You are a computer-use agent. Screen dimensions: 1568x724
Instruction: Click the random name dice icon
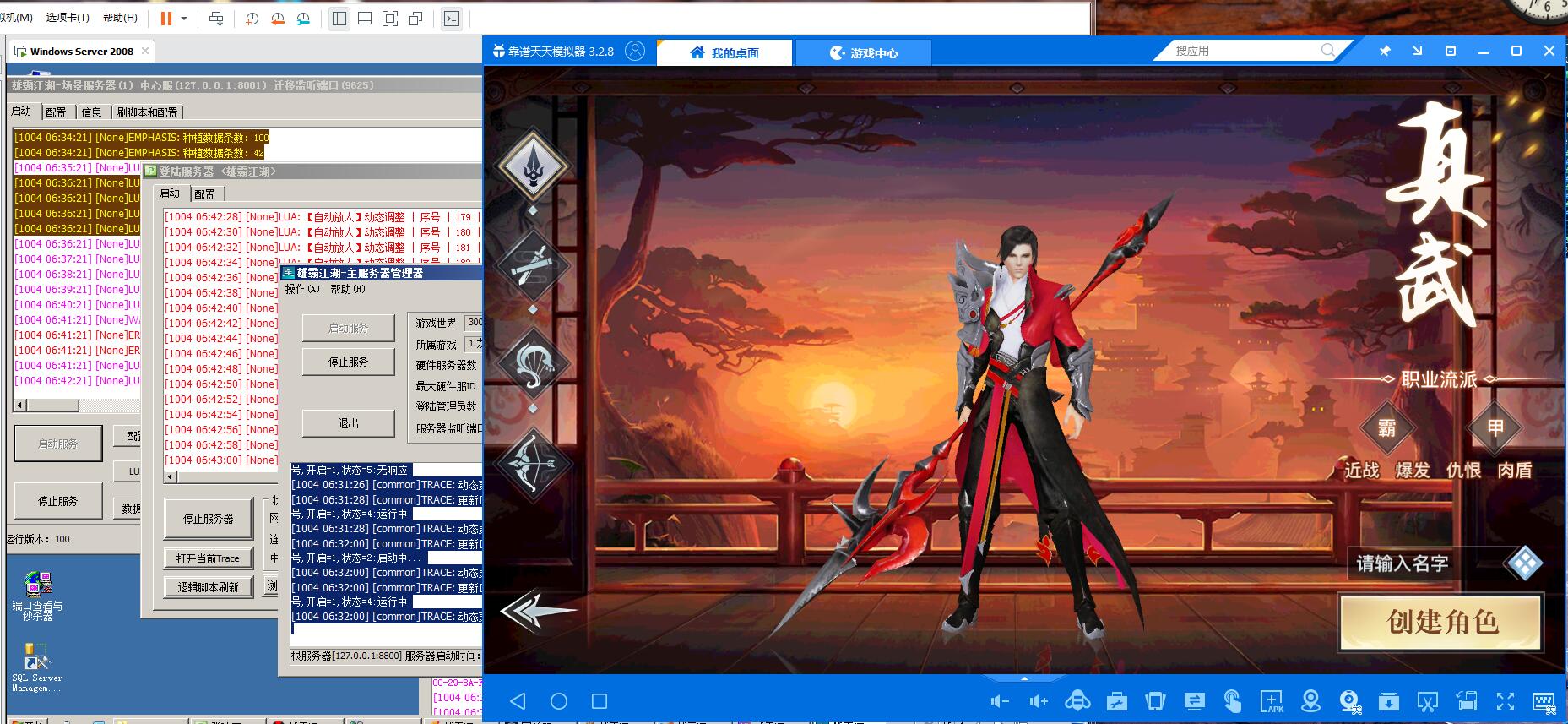point(1523,563)
